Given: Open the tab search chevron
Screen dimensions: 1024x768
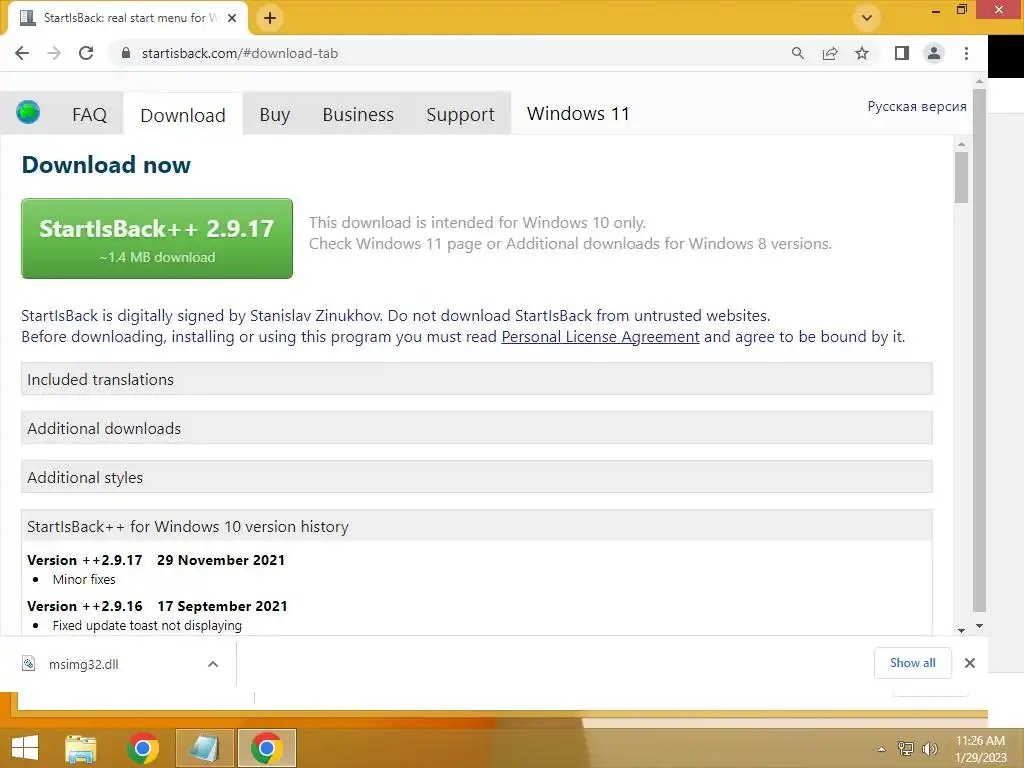Looking at the screenshot, I should pos(867,18).
